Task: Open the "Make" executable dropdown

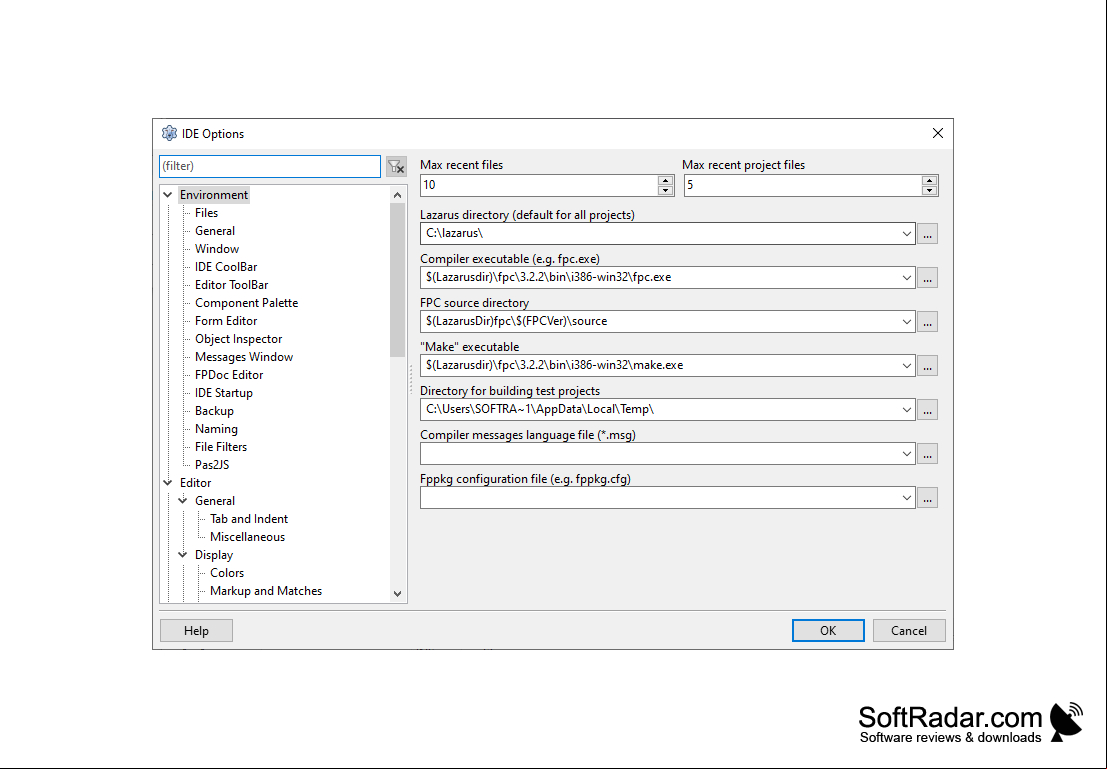Action: 906,366
